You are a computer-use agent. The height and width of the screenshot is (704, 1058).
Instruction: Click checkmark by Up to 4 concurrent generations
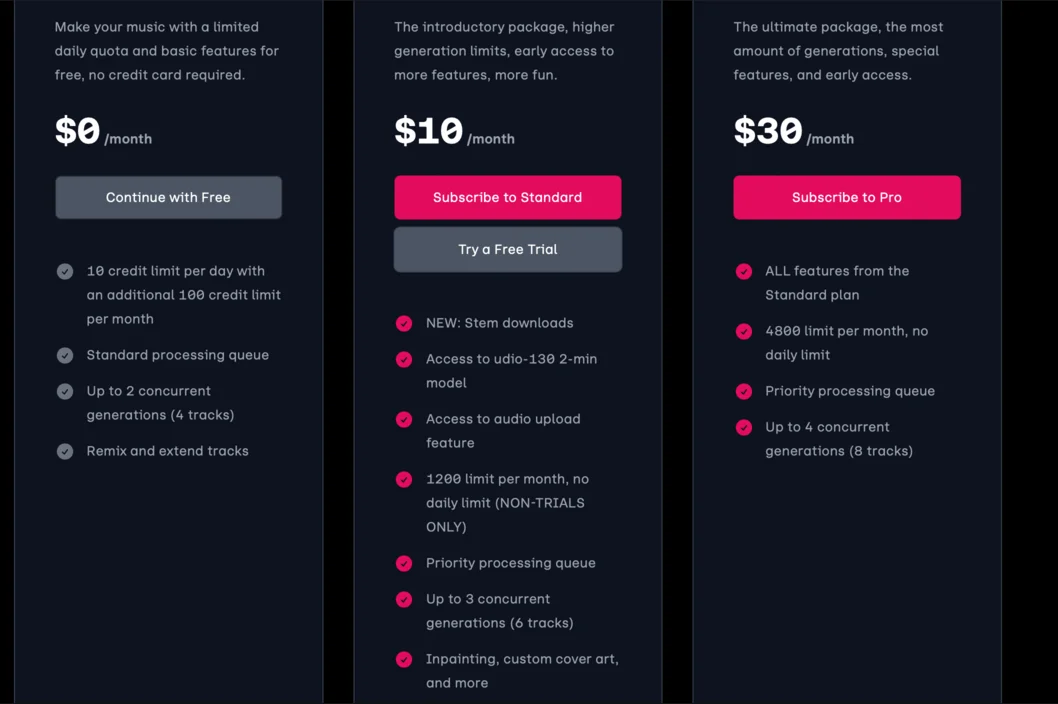click(x=744, y=427)
